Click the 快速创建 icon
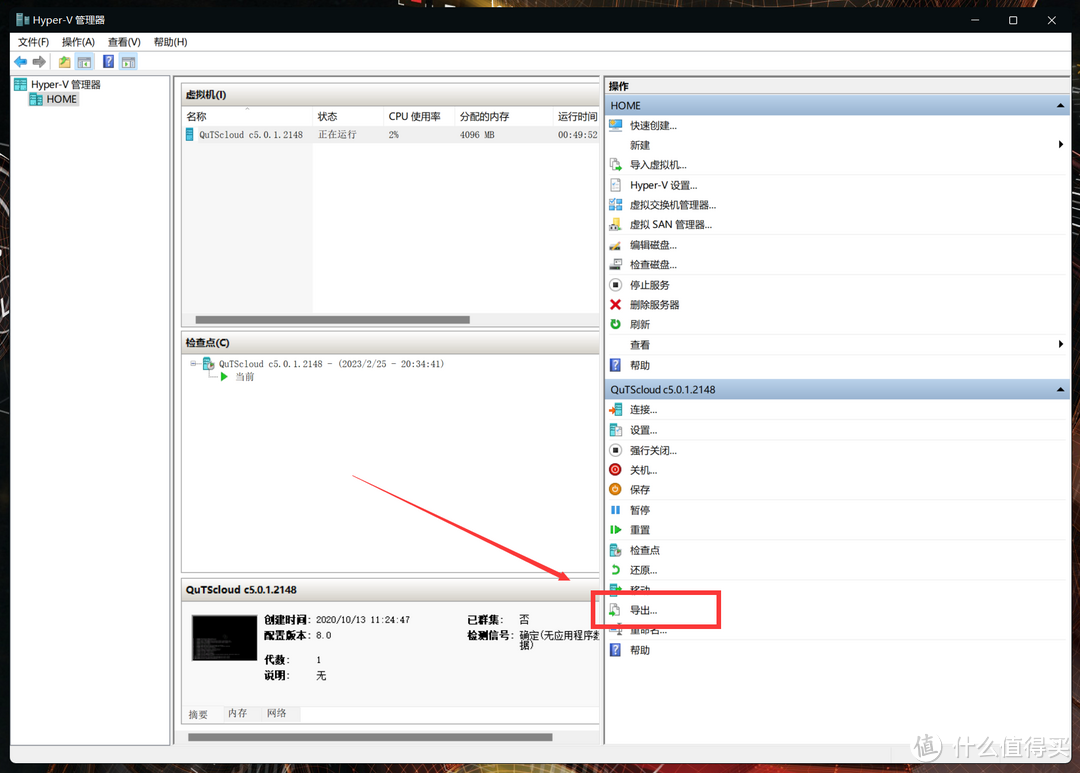This screenshot has height=773, width=1080. pos(616,125)
